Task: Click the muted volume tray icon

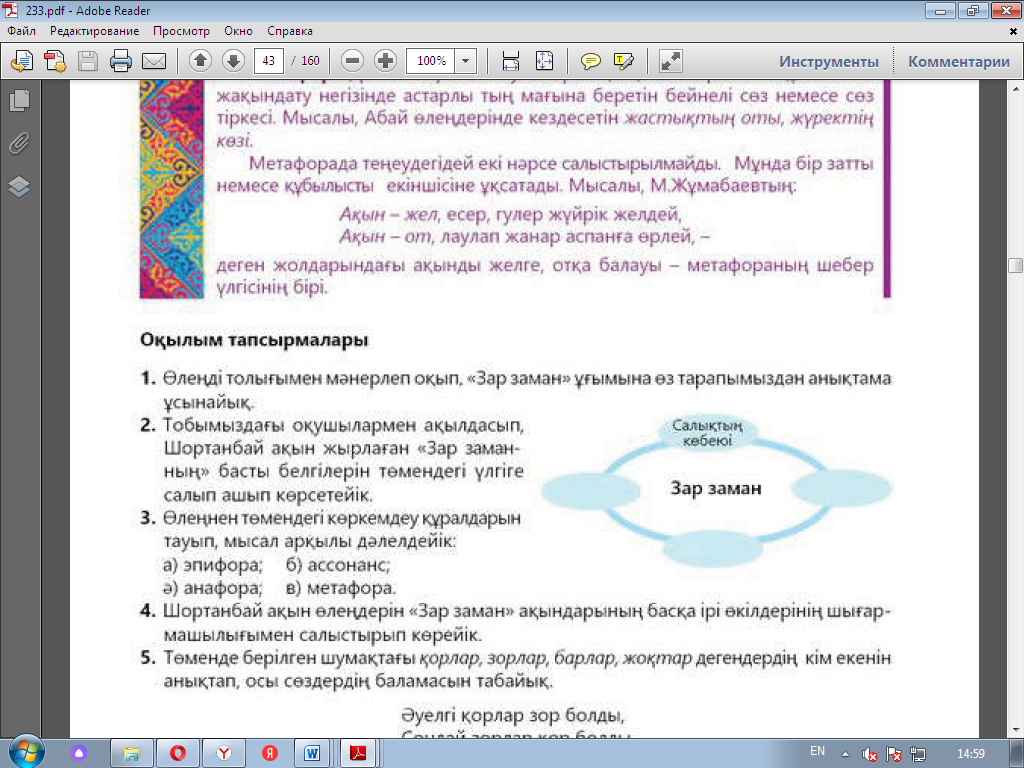Action: pos(869,754)
